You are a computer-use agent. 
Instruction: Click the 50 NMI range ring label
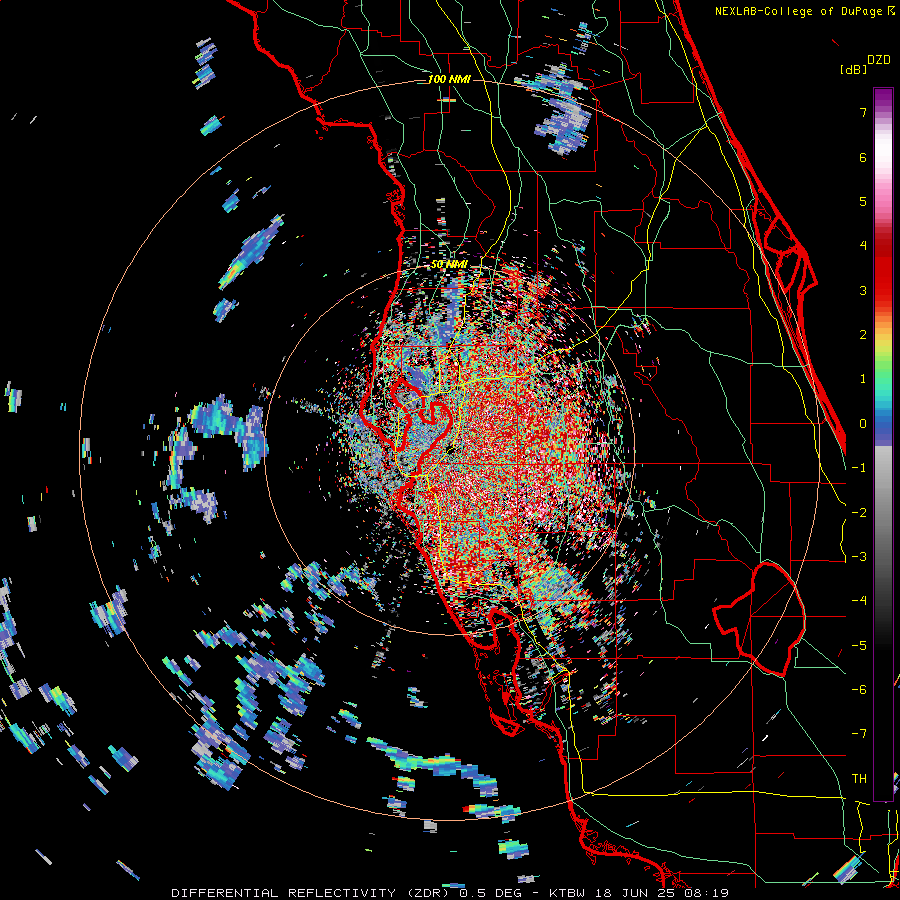pos(449,265)
